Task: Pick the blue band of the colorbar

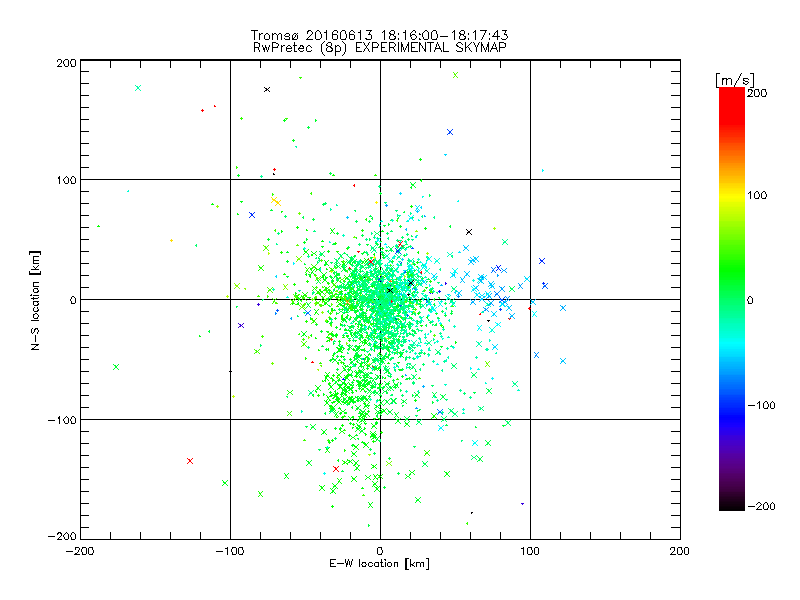Action: [732, 416]
